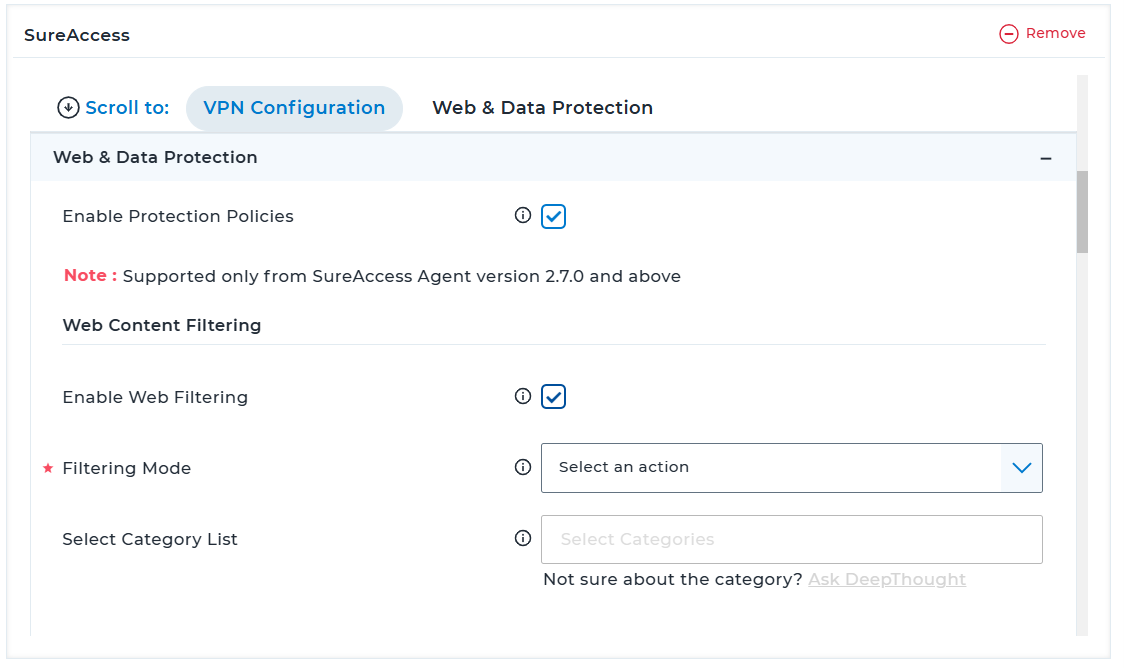This screenshot has height=668, width=1124.
Task: Click the 'Not sure about the category?' text
Action: tap(672, 580)
